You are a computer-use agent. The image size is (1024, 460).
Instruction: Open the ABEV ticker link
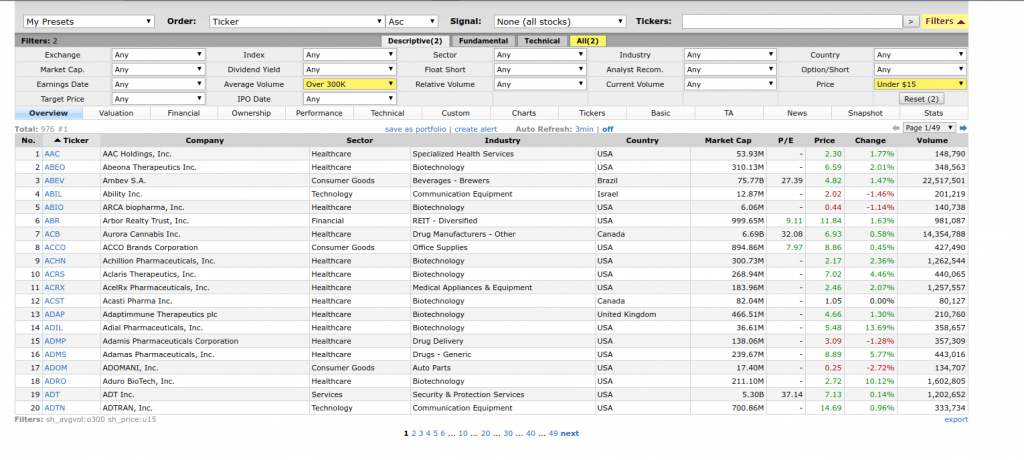point(54,180)
